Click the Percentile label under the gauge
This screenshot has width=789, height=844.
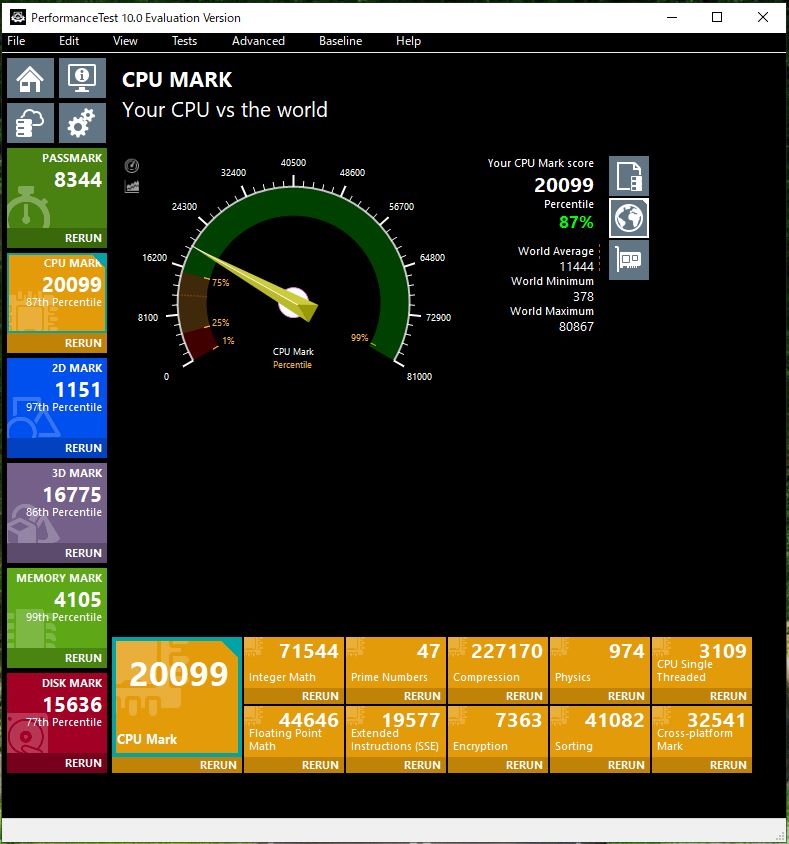coord(292,365)
